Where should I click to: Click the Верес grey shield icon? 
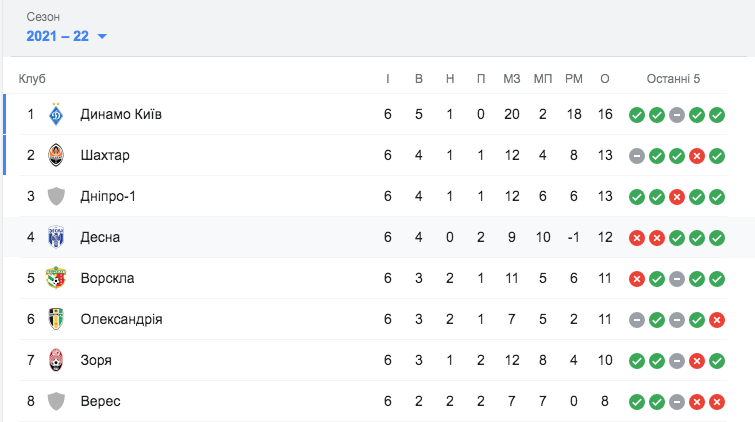tap(56, 401)
